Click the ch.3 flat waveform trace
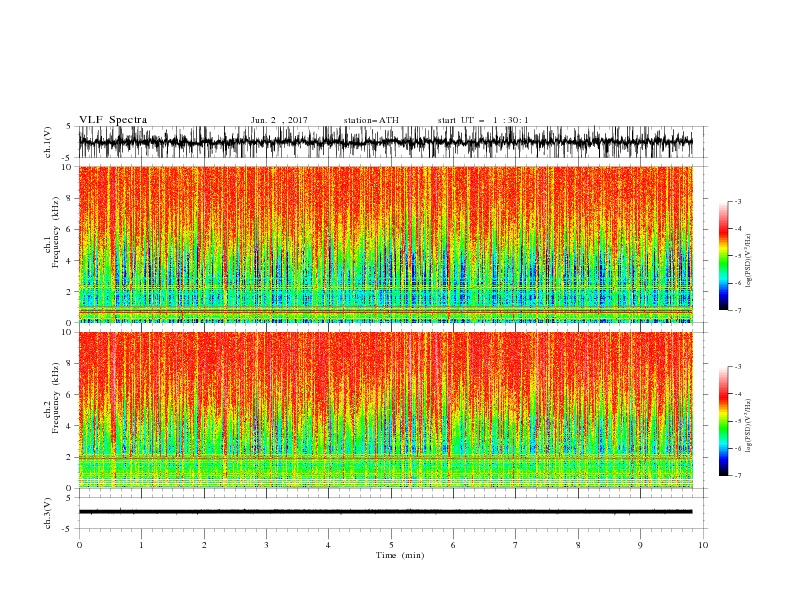This screenshot has height=612, width=792. (385, 512)
